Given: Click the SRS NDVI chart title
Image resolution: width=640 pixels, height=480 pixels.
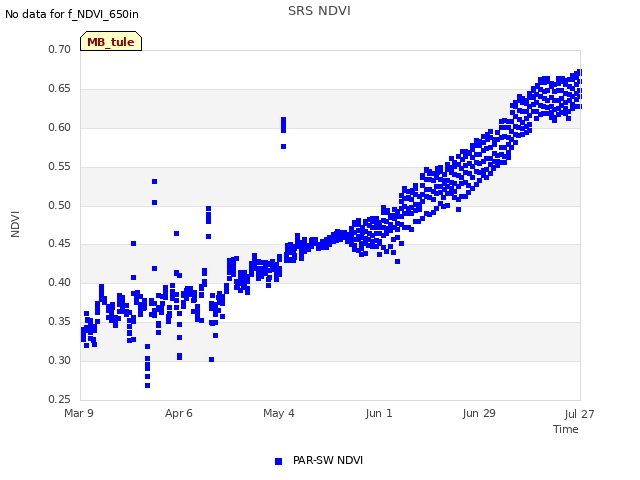Looking at the screenshot, I should coord(319,11).
